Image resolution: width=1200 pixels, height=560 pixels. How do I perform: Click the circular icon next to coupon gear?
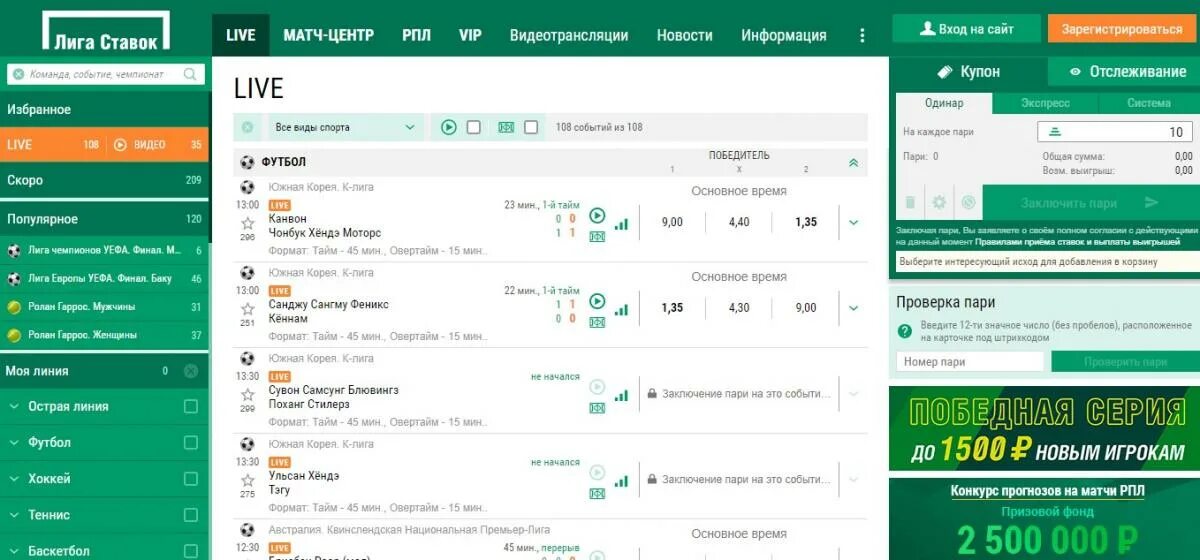[968, 202]
